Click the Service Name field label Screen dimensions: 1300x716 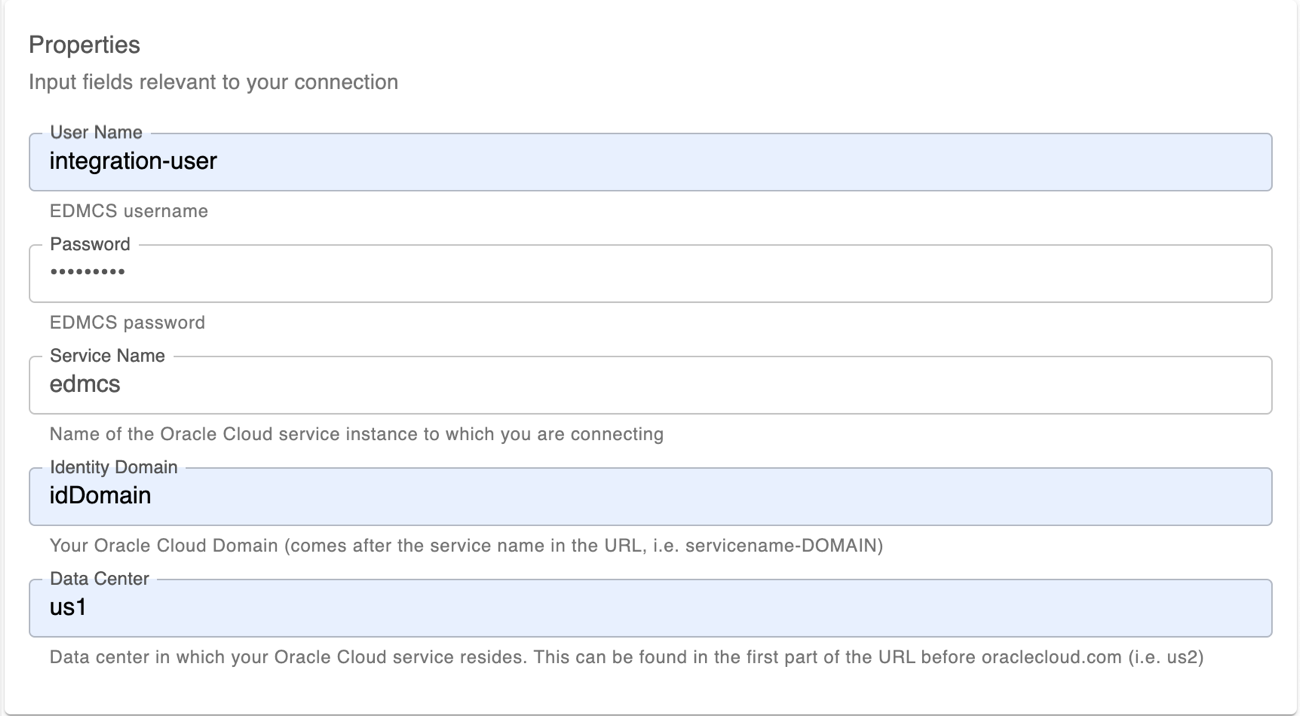pos(107,355)
